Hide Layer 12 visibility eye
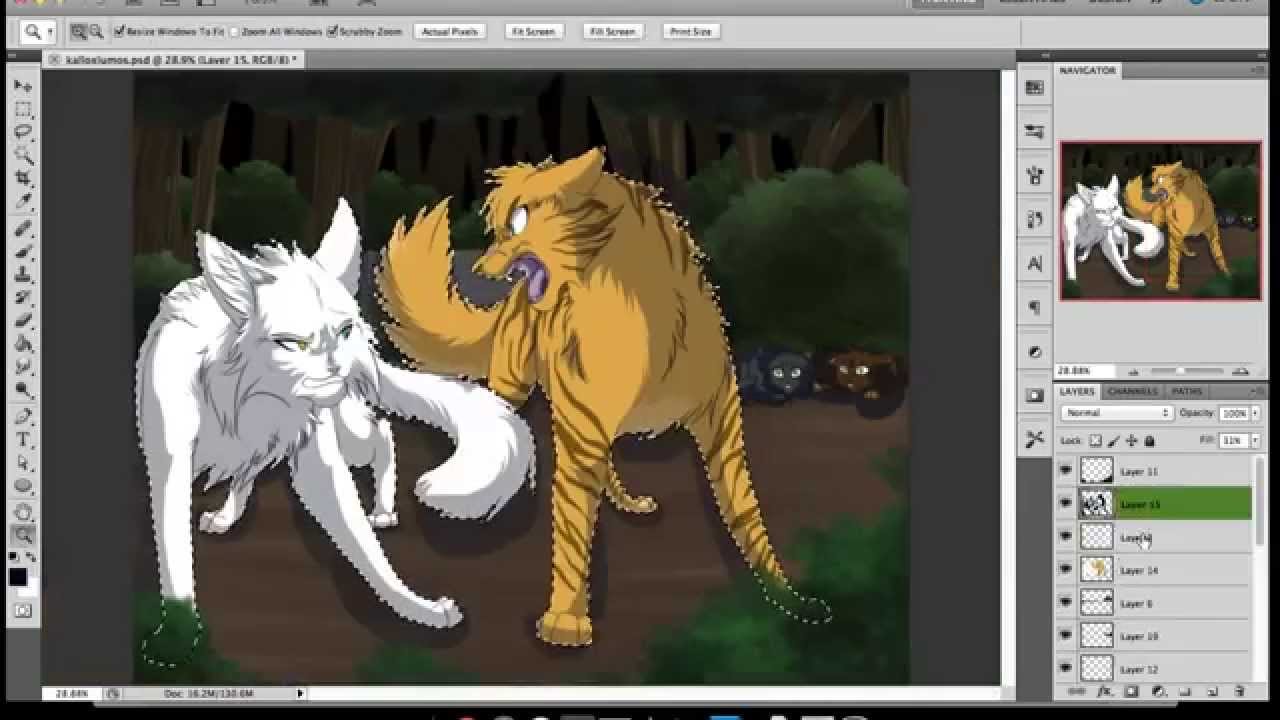This screenshot has width=1280, height=720. pyautogui.click(x=1066, y=668)
